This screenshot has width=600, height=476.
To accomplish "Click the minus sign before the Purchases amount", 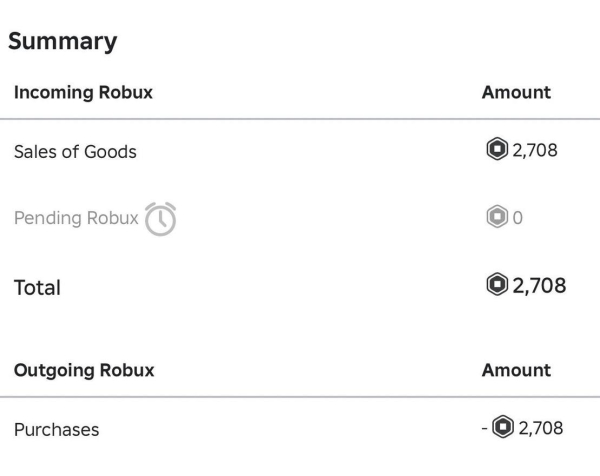I will coord(485,429).
